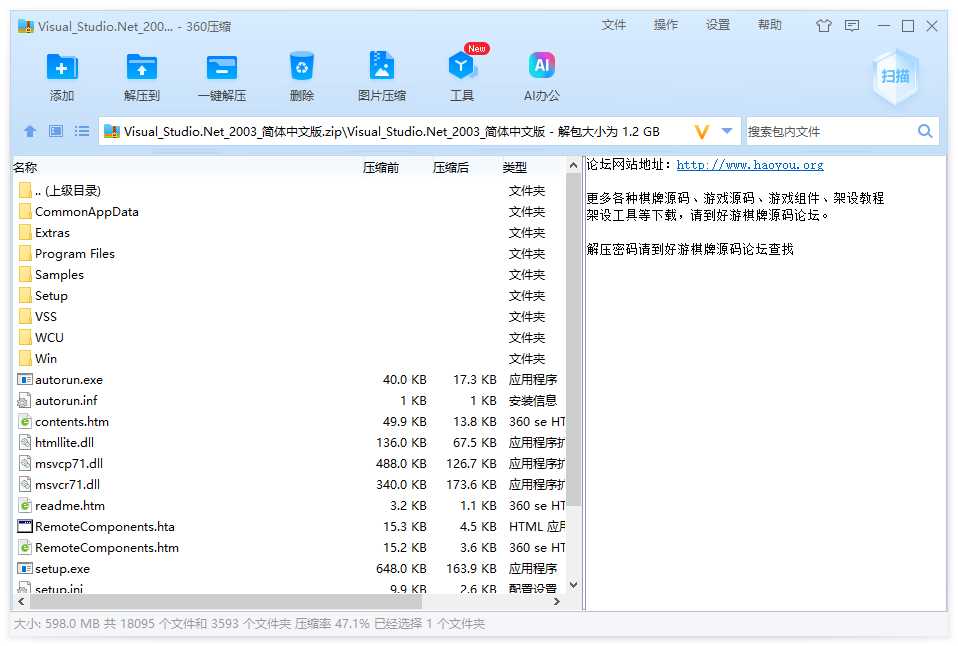The width and height of the screenshot is (958, 646).
Task: Sort by 类型 column header
Action: 514,167
